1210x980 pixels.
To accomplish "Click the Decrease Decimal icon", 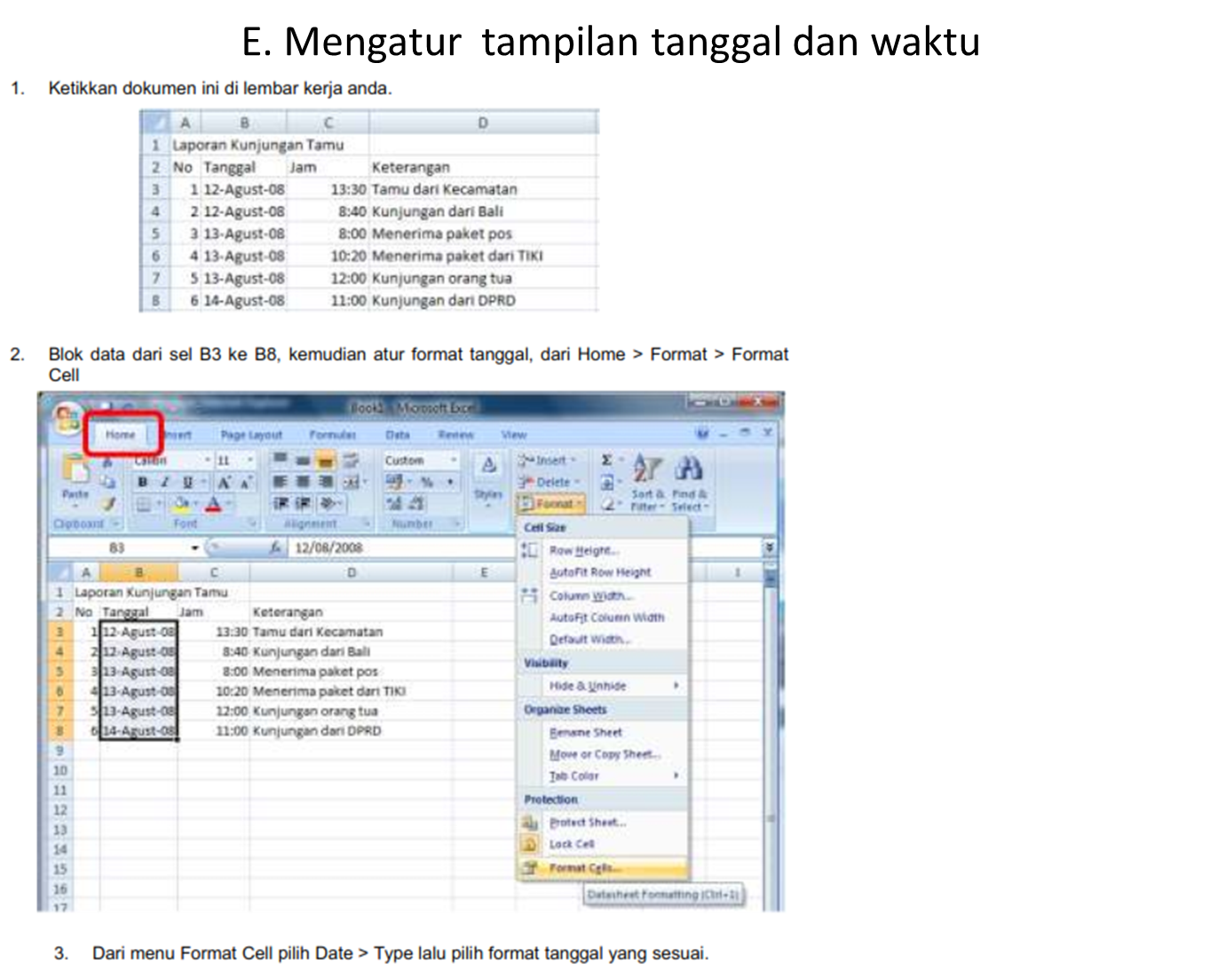I will tap(416, 503).
